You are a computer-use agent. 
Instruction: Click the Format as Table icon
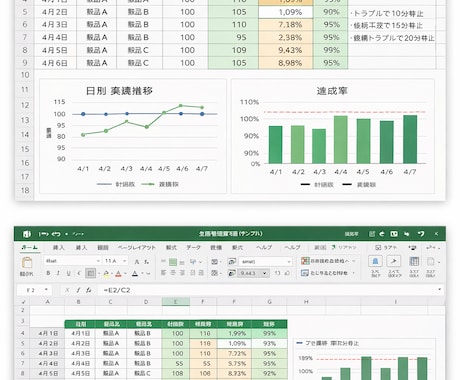305,273
